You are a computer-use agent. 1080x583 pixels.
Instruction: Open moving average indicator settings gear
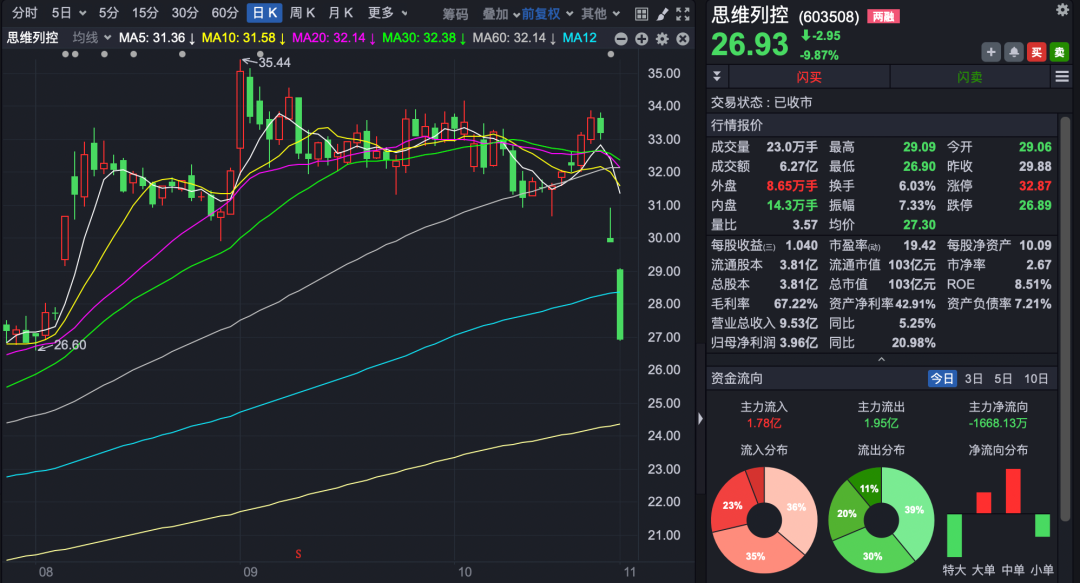pyautogui.click(x=662, y=38)
